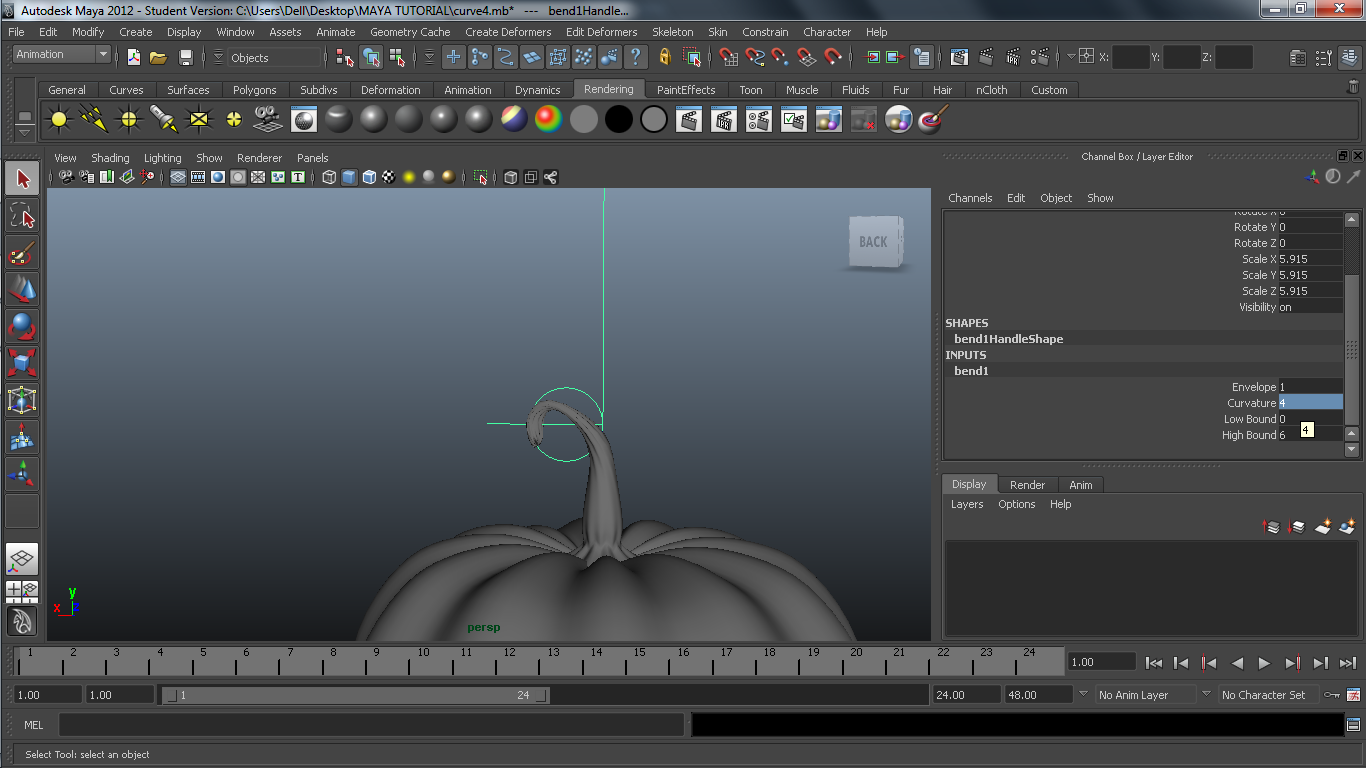Click the Select camera icon in the panel toolbar
The height and width of the screenshot is (768, 1366).
coord(65,177)
